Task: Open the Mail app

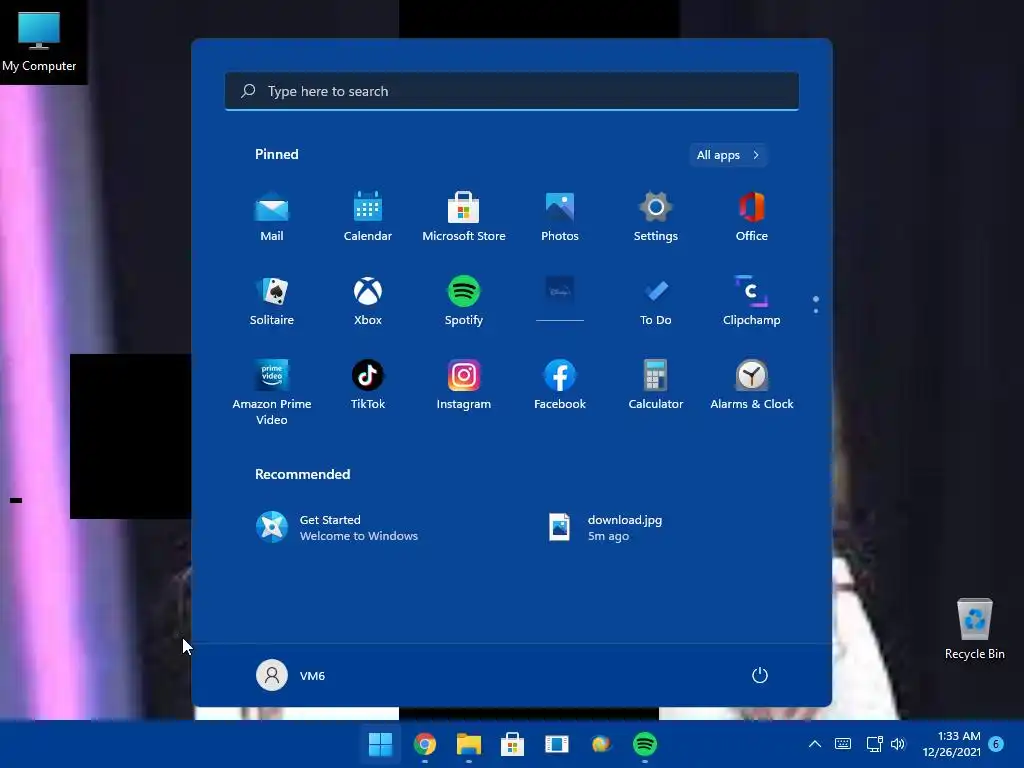Action: coord(272,217)
